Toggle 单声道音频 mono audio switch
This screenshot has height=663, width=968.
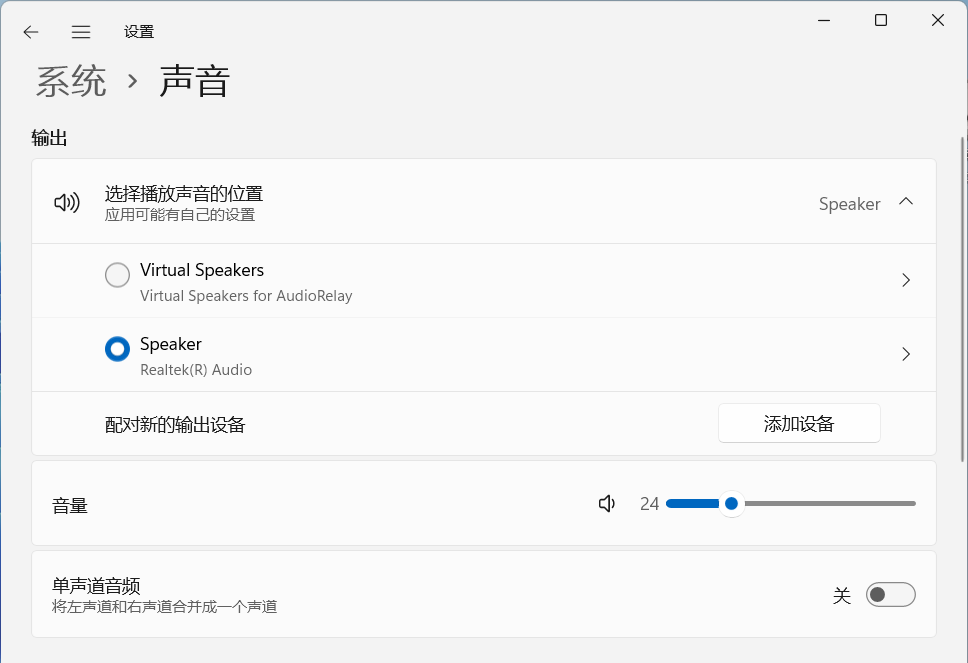(890, 594)
